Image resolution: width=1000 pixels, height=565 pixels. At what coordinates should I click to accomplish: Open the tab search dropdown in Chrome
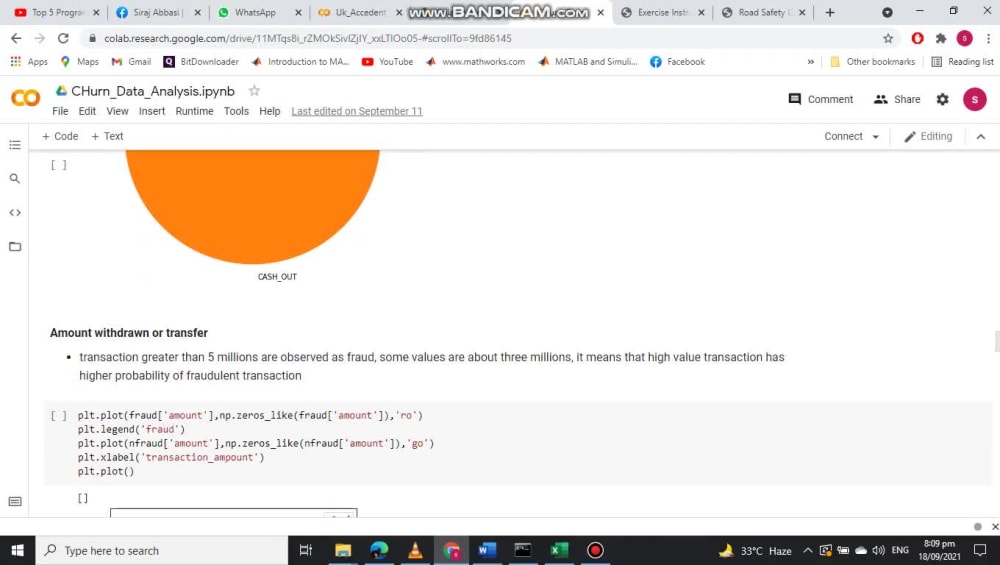pos(887,12)
